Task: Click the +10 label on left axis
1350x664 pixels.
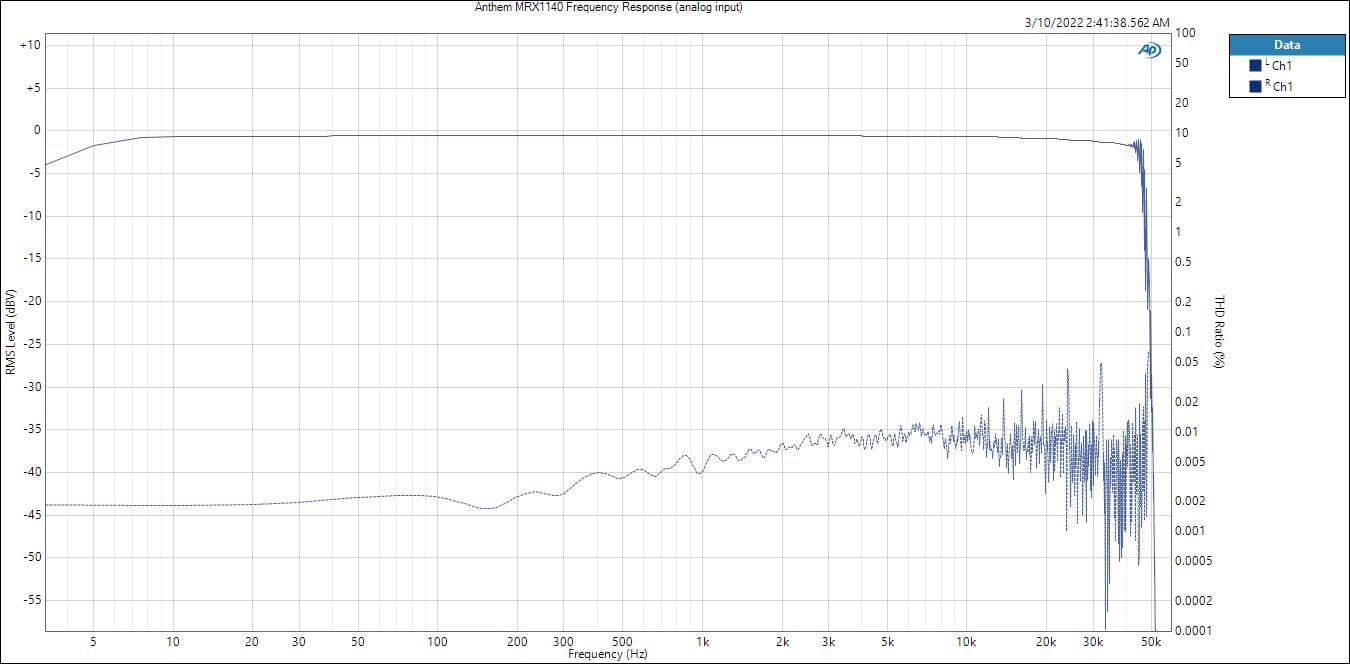Action: coord(29,45)
